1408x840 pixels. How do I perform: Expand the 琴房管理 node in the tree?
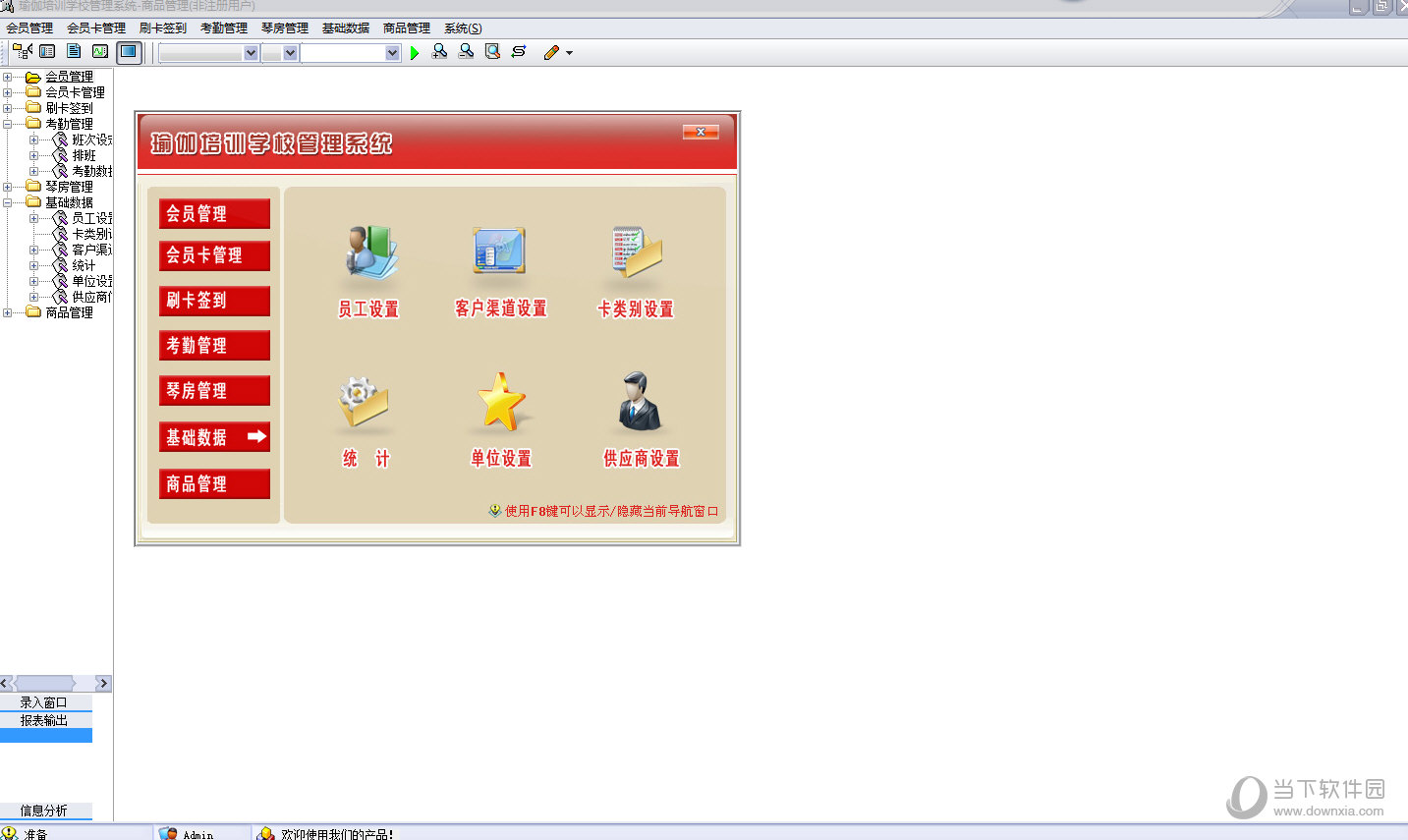click(8, 187)
